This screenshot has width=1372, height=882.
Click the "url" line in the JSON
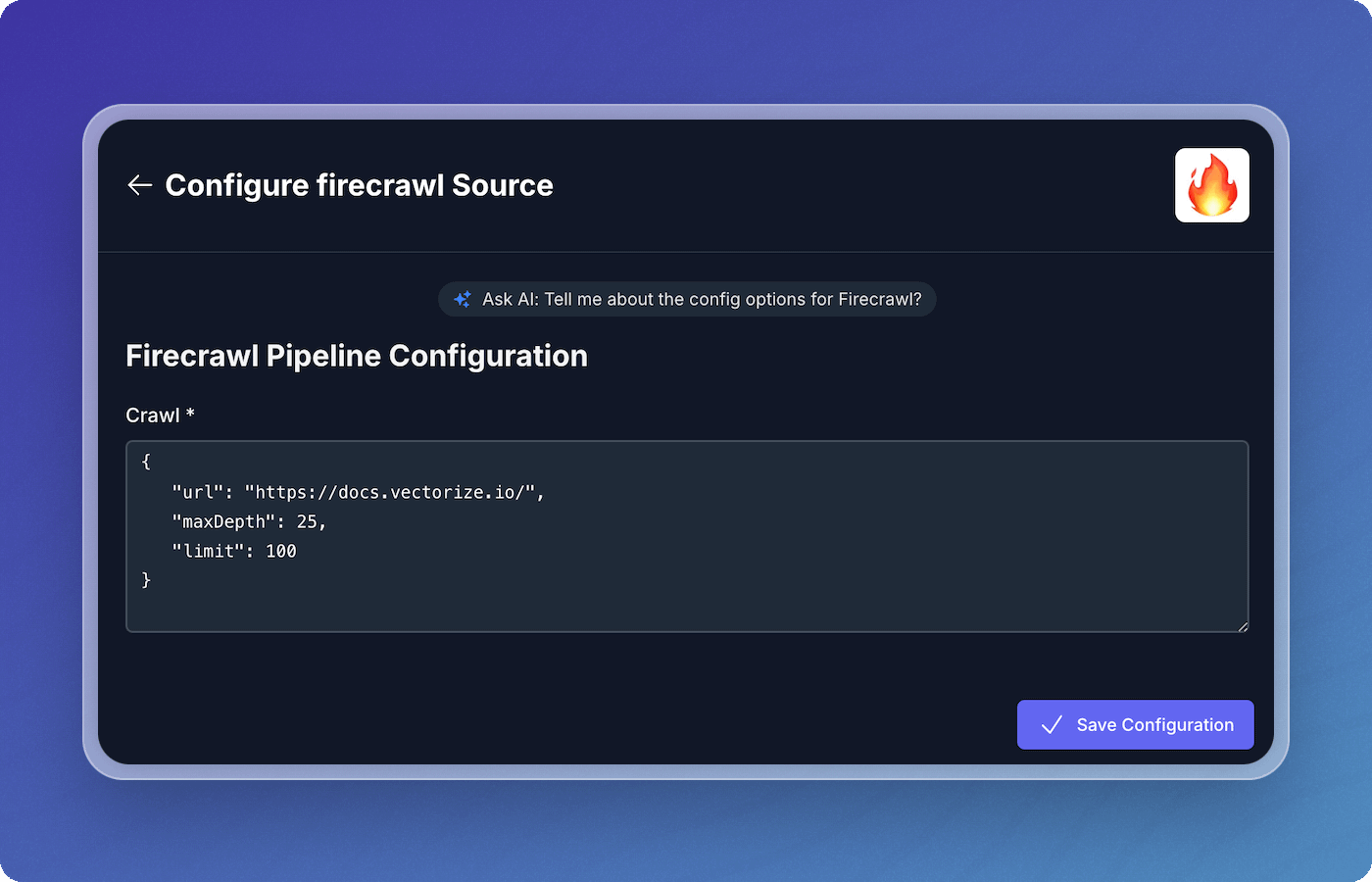coord(358,492)
